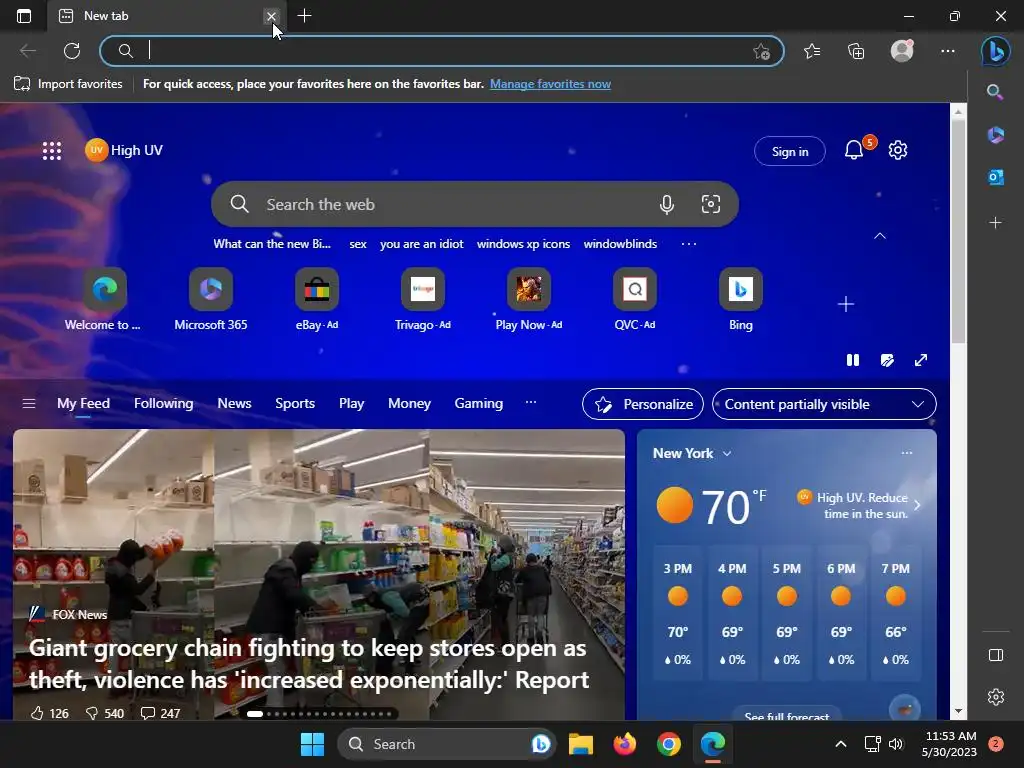
Task: Open Settings and more ellipsis menu
Action: pyautogui.click(x=948, y=51)
